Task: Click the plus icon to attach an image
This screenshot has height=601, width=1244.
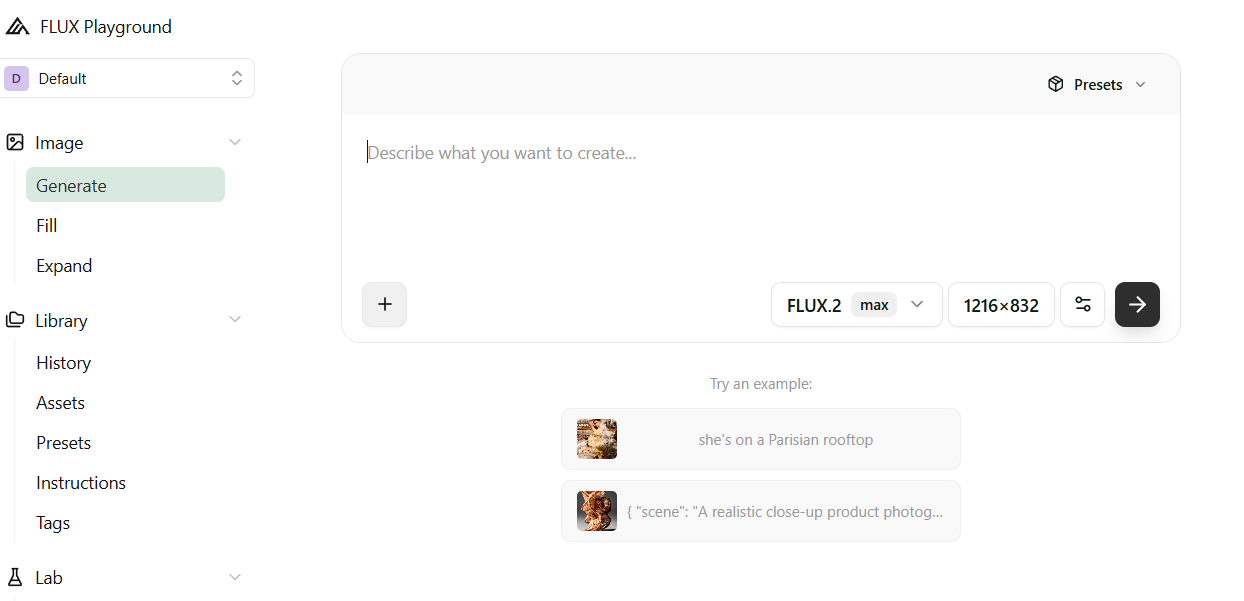Action: (x=384, y=304)
